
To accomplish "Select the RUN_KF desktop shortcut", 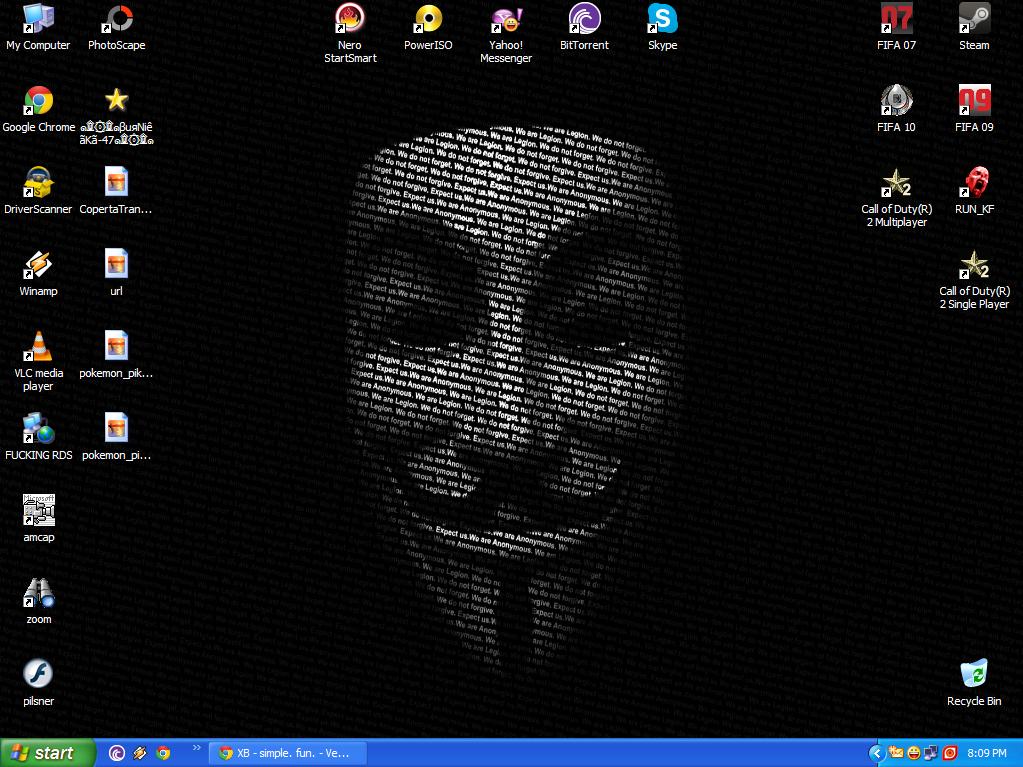I will pyautogui.click(x=974, y=191).
